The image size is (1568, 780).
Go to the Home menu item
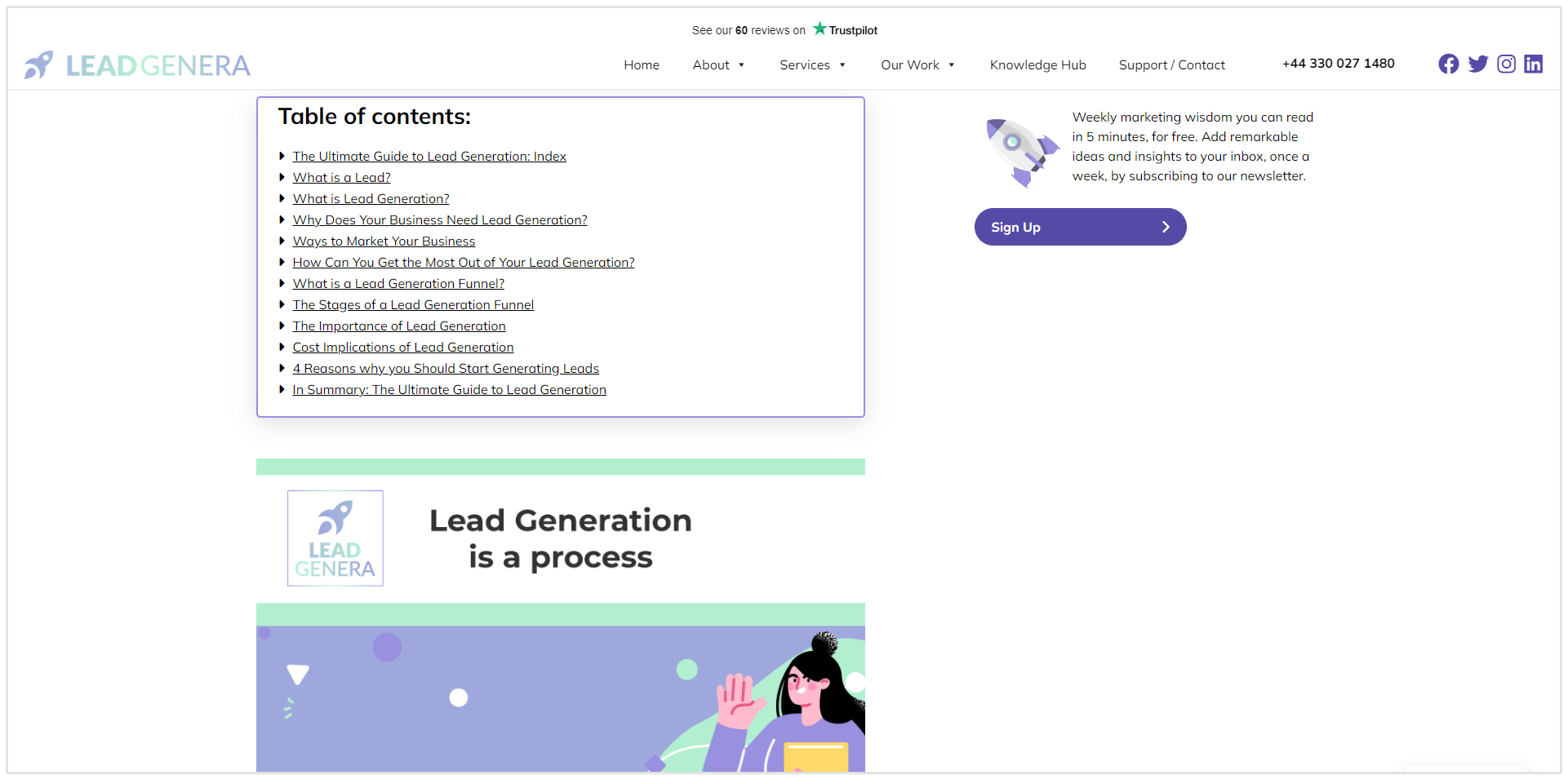[x=642, y=65]
